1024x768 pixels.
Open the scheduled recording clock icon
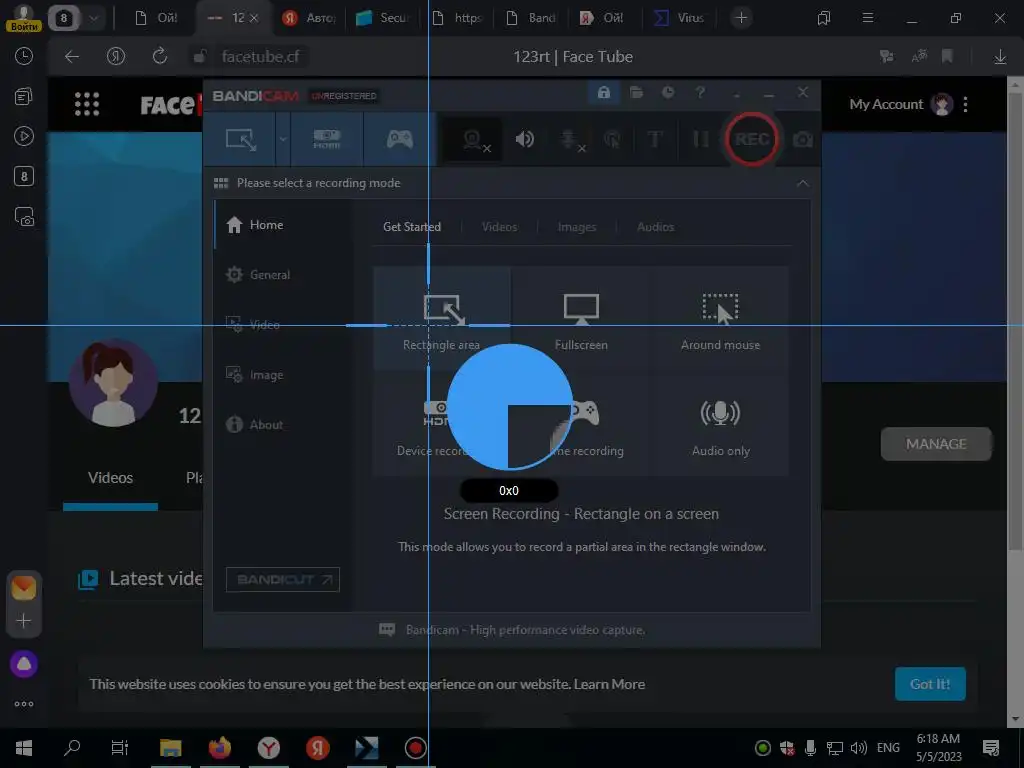(667, 92)
